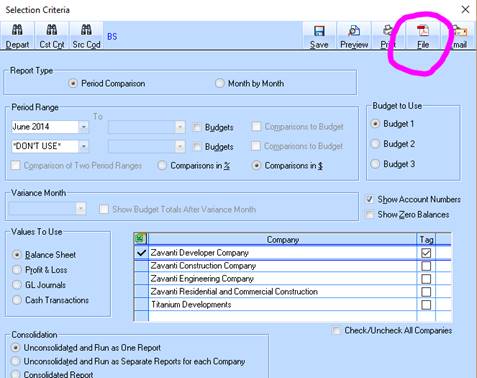This screenshot has width=477, height=378.
Task: Export report with File PDF icon
Action: coord(423,36)
